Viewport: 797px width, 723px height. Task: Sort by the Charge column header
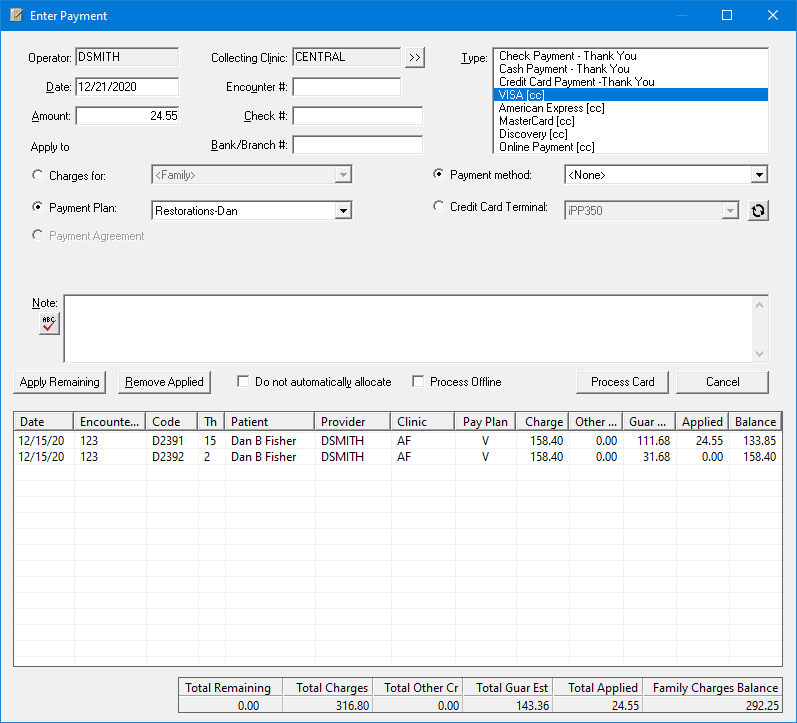coord(542,421)
